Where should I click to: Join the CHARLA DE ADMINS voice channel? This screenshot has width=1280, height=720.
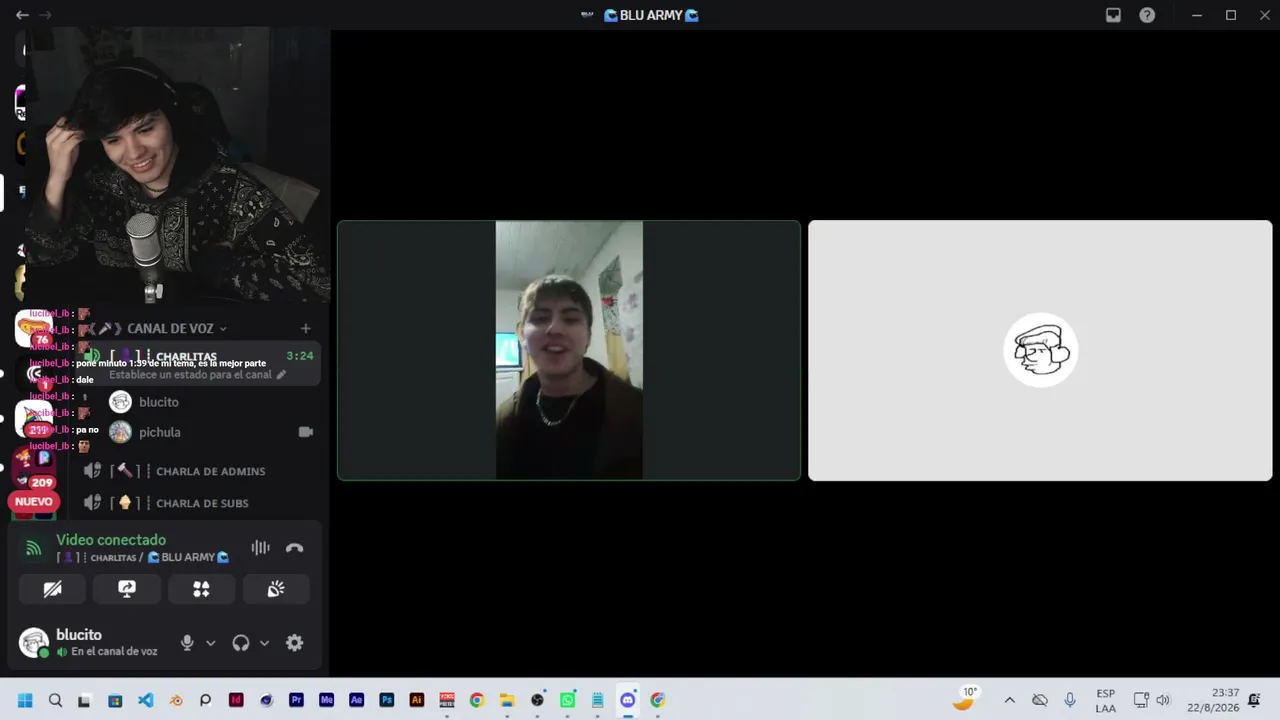click(200, 471)
